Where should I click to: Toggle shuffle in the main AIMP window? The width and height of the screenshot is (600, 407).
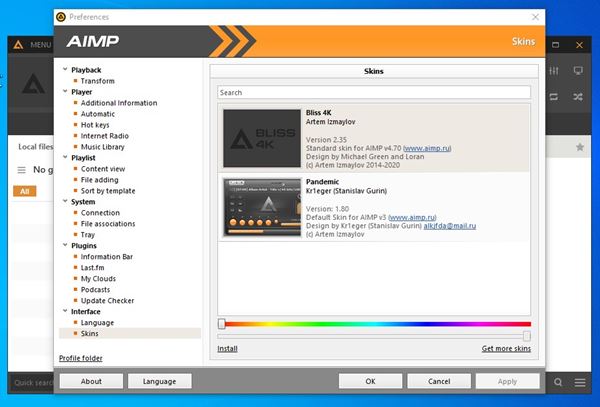(x=578, y=97)
